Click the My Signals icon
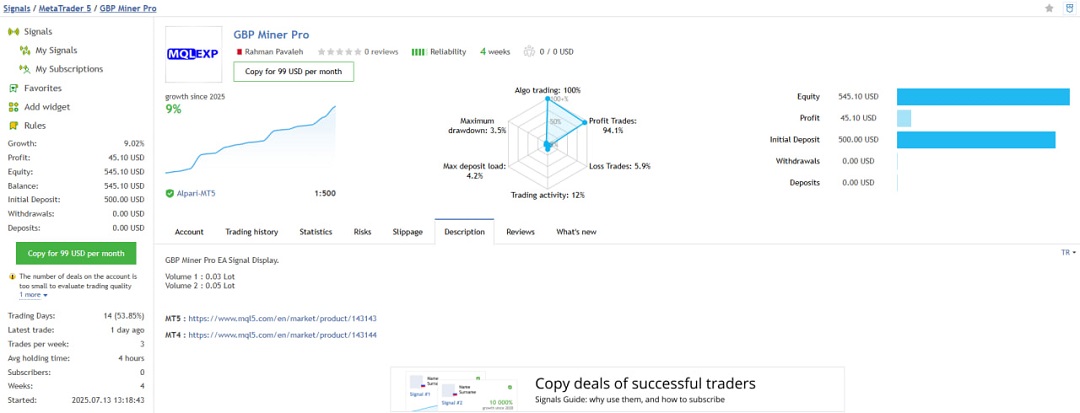 click(x=25, y=50)
